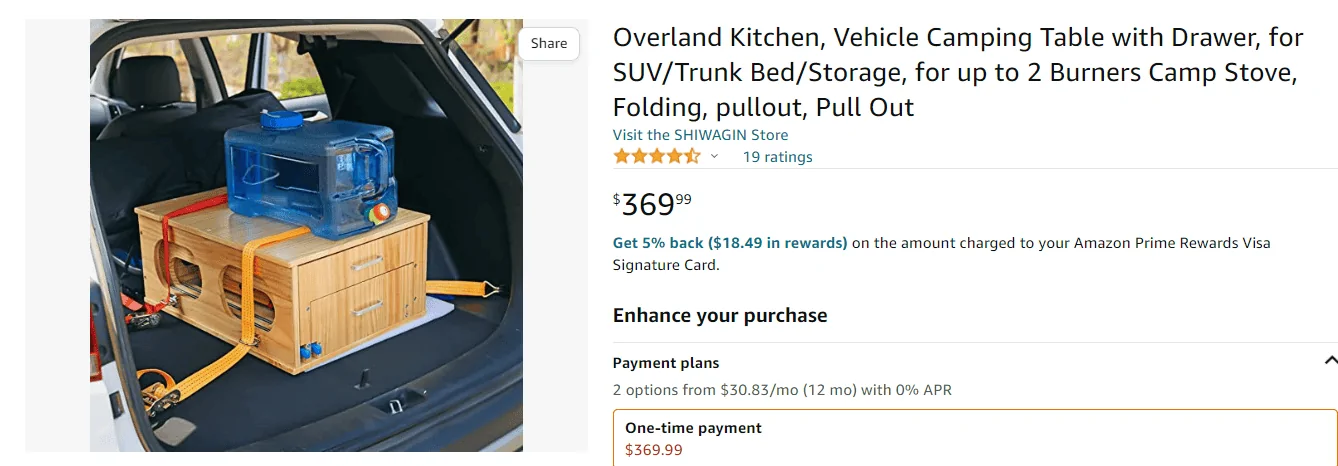This screenshot has width=1338, height=466.
Task: Click the first gold star in the rating
Action: click(621, 157)
